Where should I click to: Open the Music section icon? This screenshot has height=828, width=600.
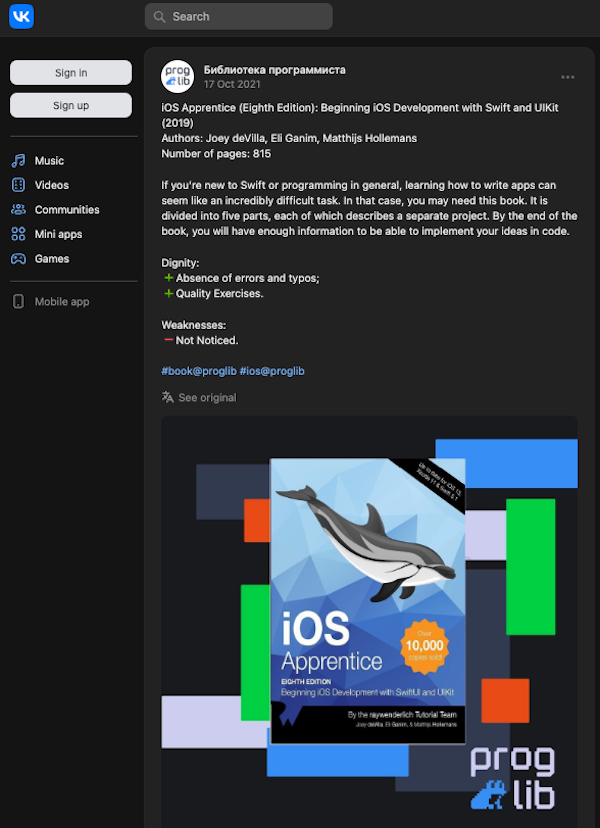tap(18, 161)
